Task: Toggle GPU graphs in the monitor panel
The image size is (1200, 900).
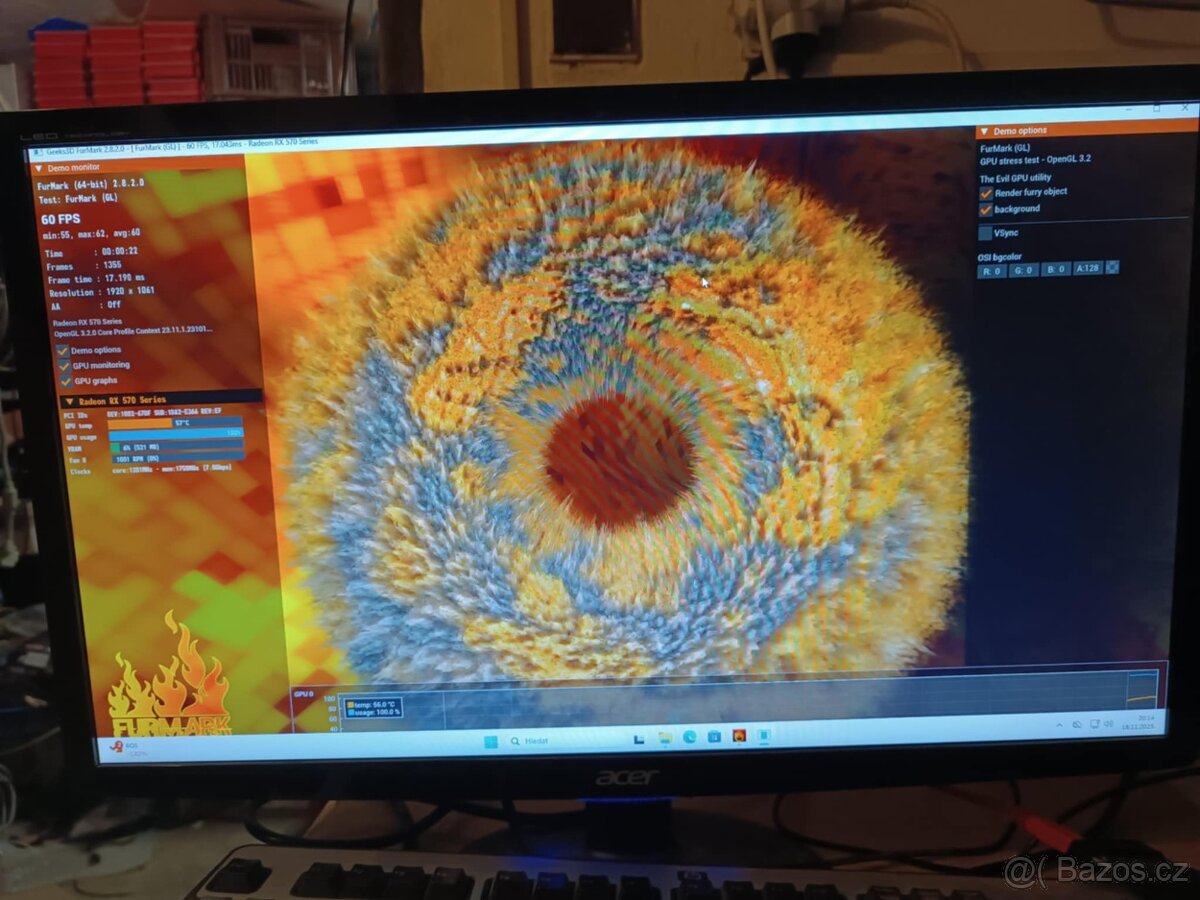Action: tap(64, 380)
